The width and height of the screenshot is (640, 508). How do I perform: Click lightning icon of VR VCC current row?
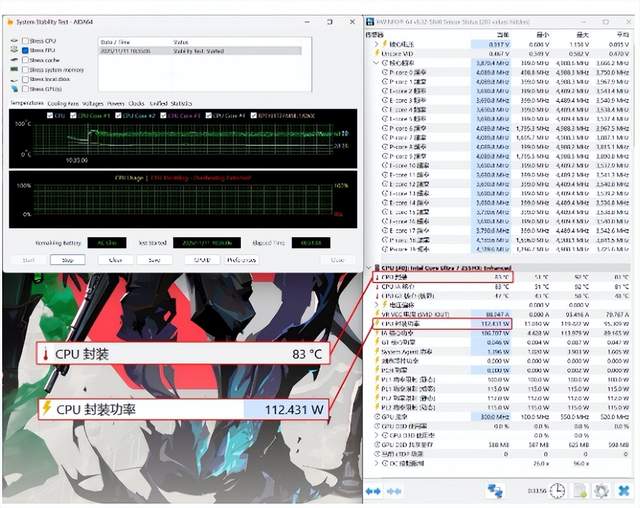pyautogui.click(x=377, y=314)
